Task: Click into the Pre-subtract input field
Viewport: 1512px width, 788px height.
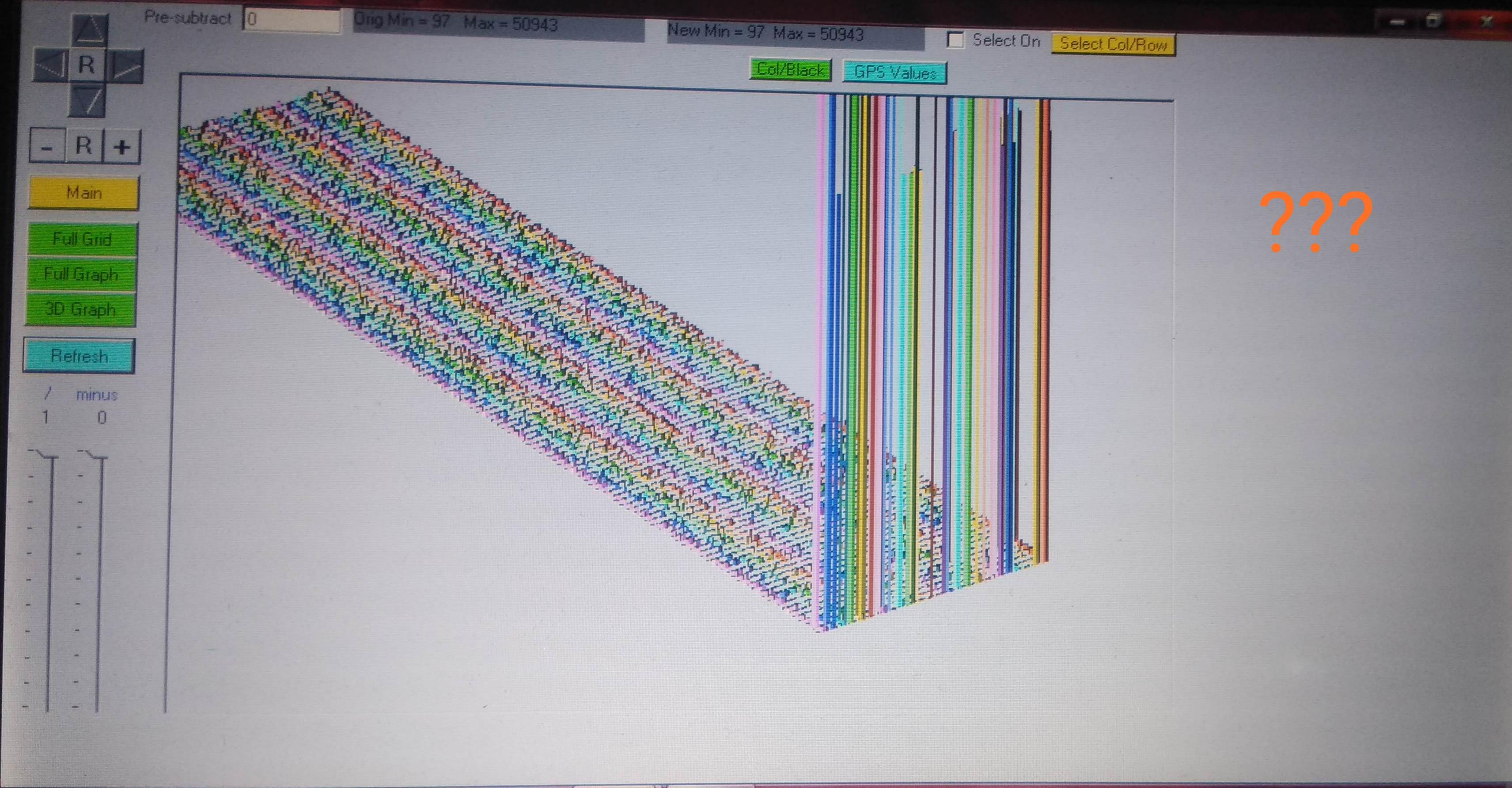Action: tap(292, 20)
